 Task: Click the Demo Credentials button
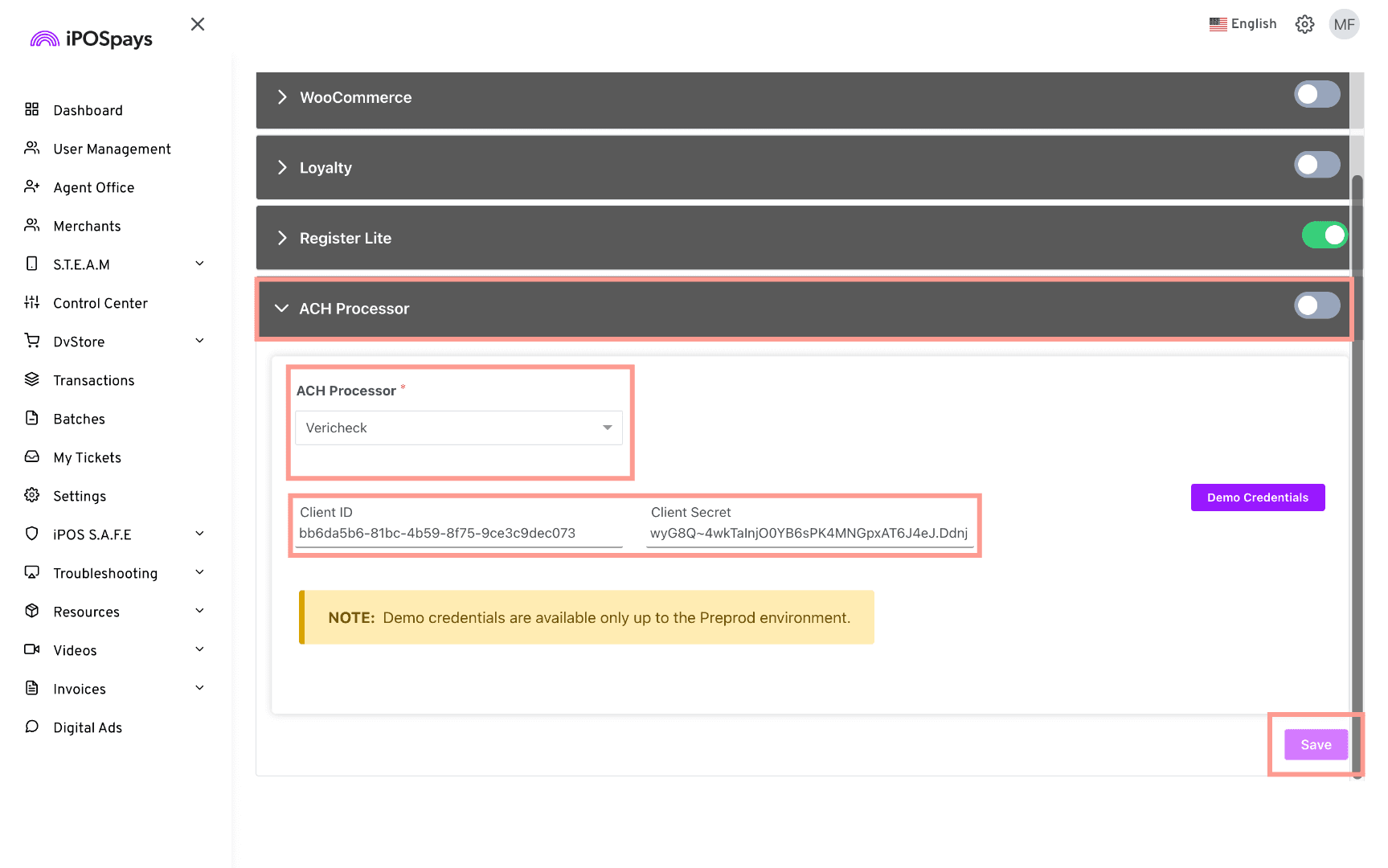[1258, 497]
